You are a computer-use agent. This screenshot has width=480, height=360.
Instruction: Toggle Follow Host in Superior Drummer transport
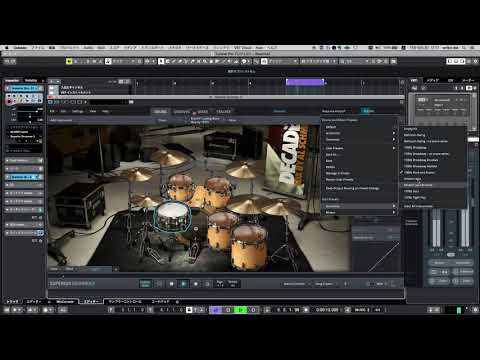coord(145,284)
